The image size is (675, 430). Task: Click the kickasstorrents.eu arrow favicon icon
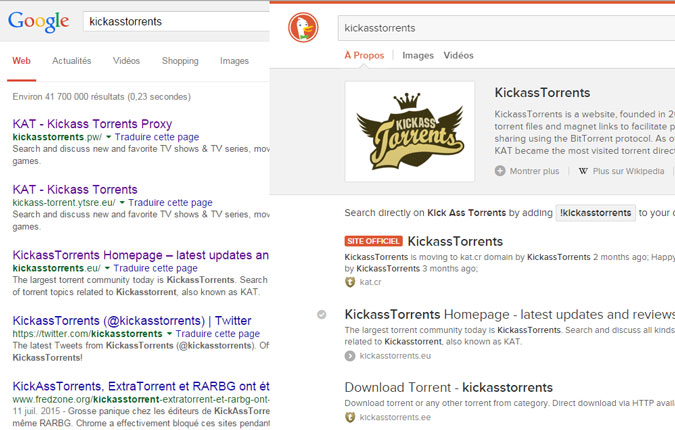[350, 356]
